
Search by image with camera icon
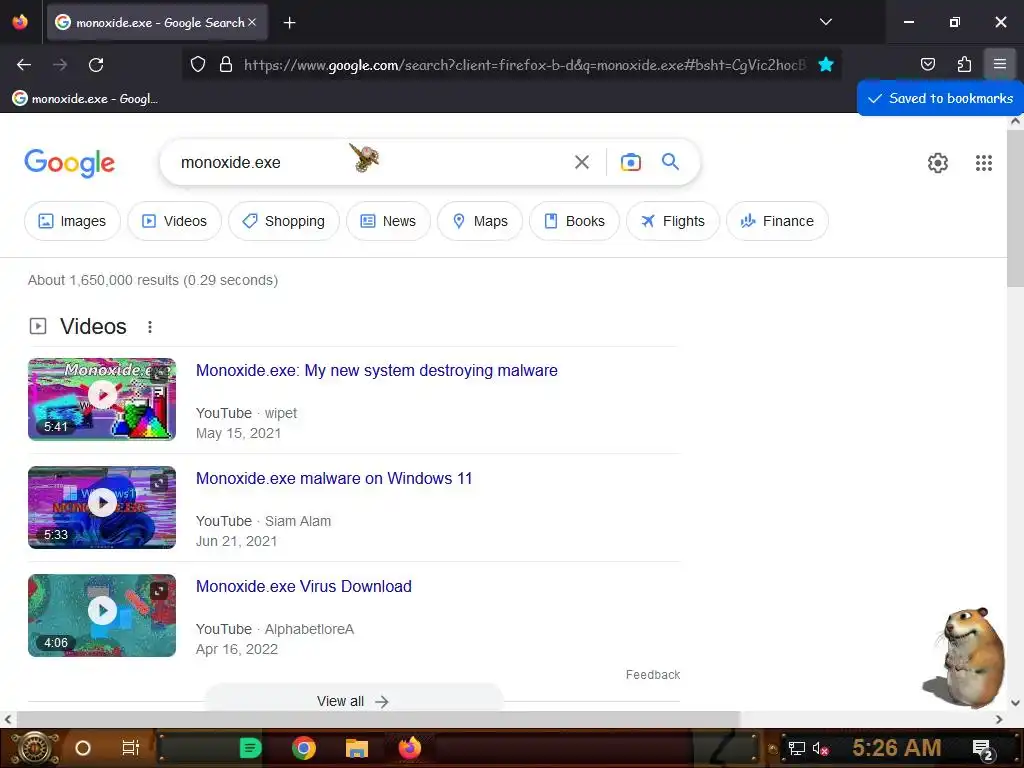pos(630,162)
